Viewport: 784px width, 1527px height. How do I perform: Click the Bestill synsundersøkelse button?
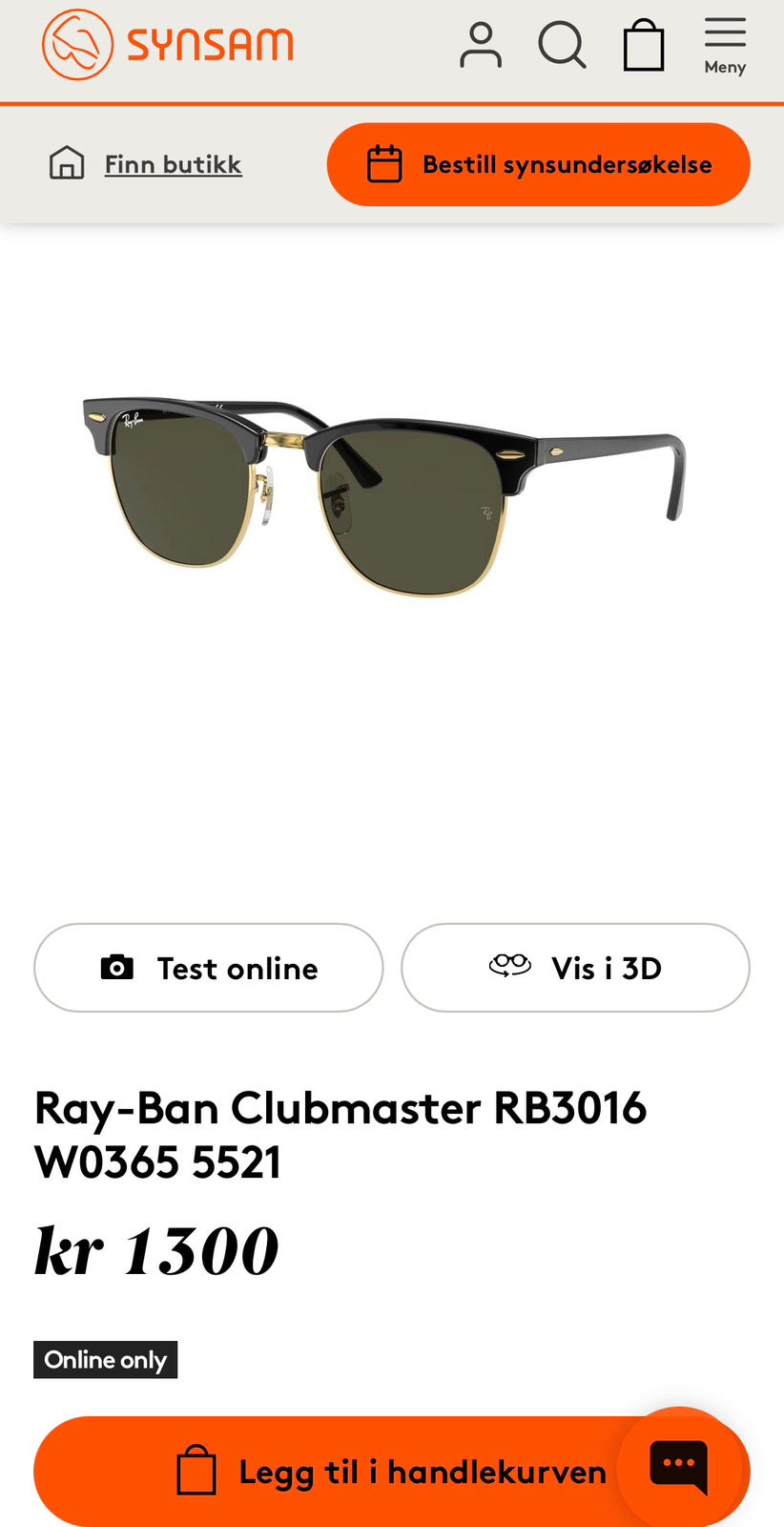pos(538,164)
